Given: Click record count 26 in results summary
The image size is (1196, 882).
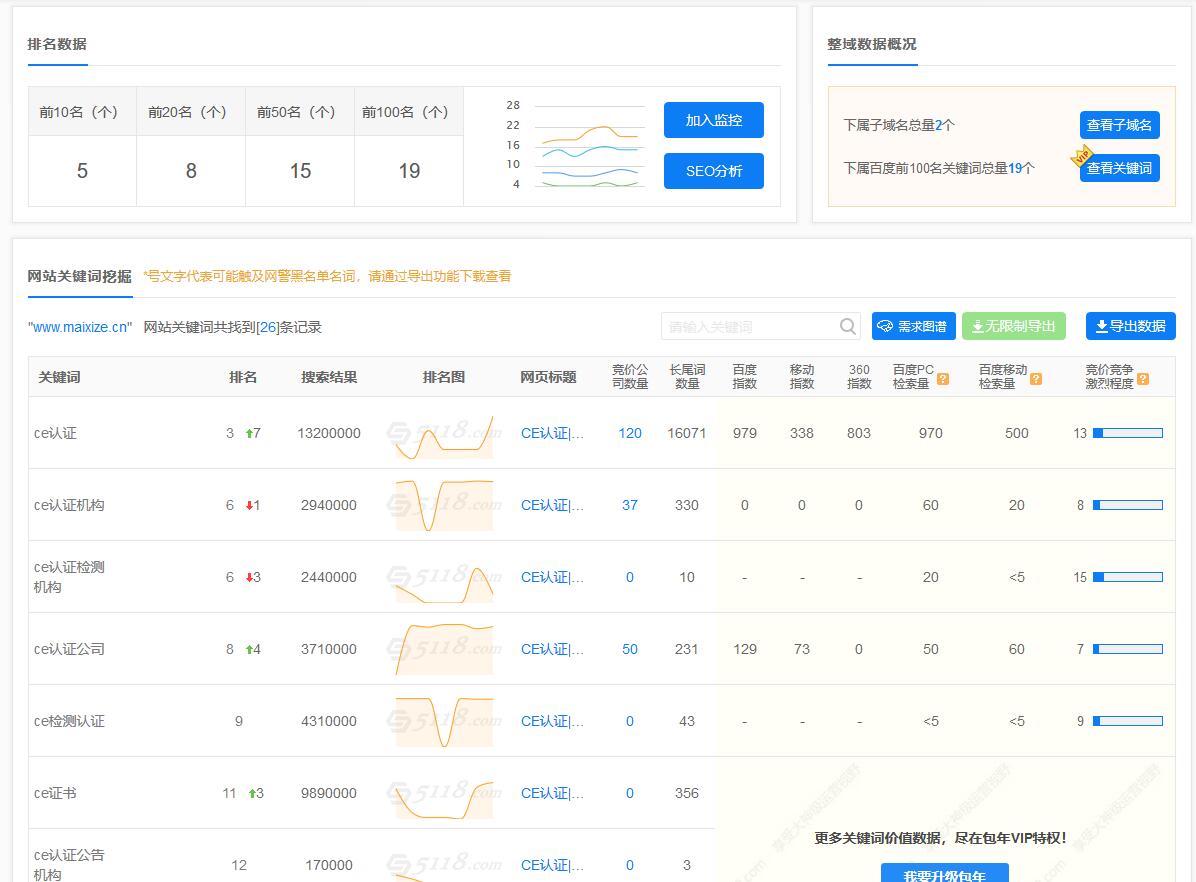Looking at the screenshot, I should tap(268, 327).
